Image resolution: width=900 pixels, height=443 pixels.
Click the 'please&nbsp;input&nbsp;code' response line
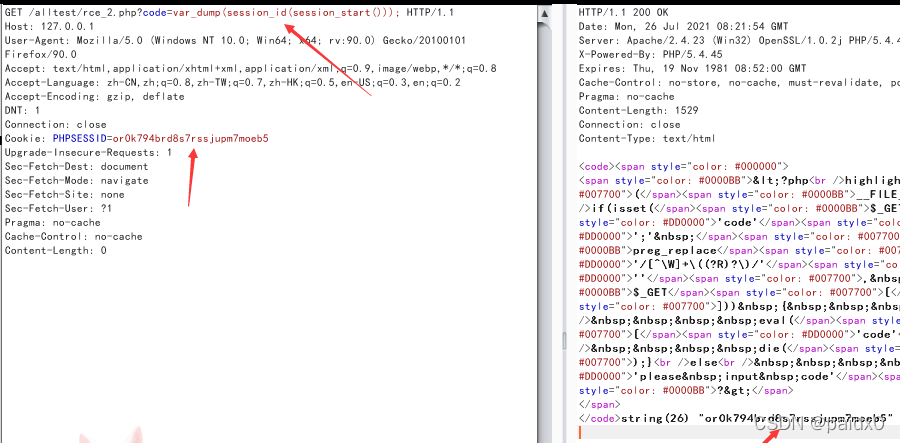[x=738, y=376]
